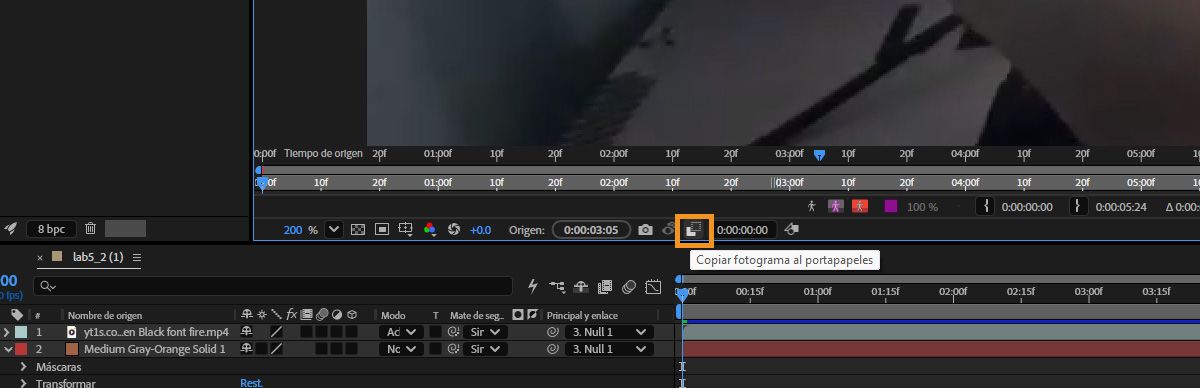Open track matte Sin dropdown for layer 1
Viewport: 1200px width, 388px height.
pos(486,332)
